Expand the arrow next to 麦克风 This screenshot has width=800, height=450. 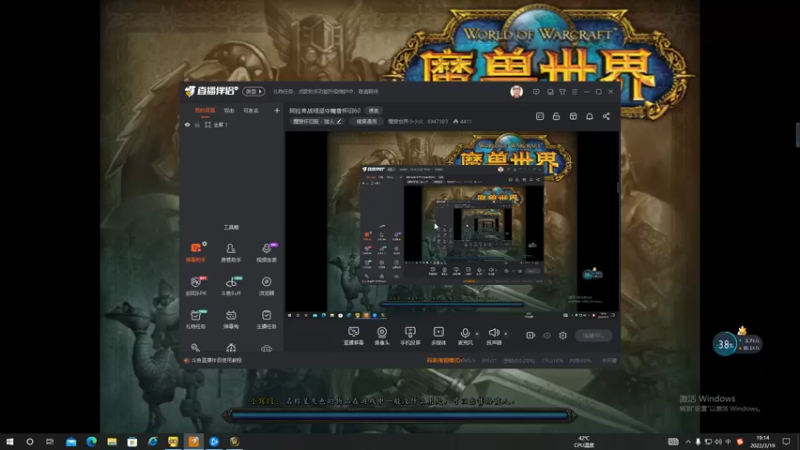pos(477,334)
